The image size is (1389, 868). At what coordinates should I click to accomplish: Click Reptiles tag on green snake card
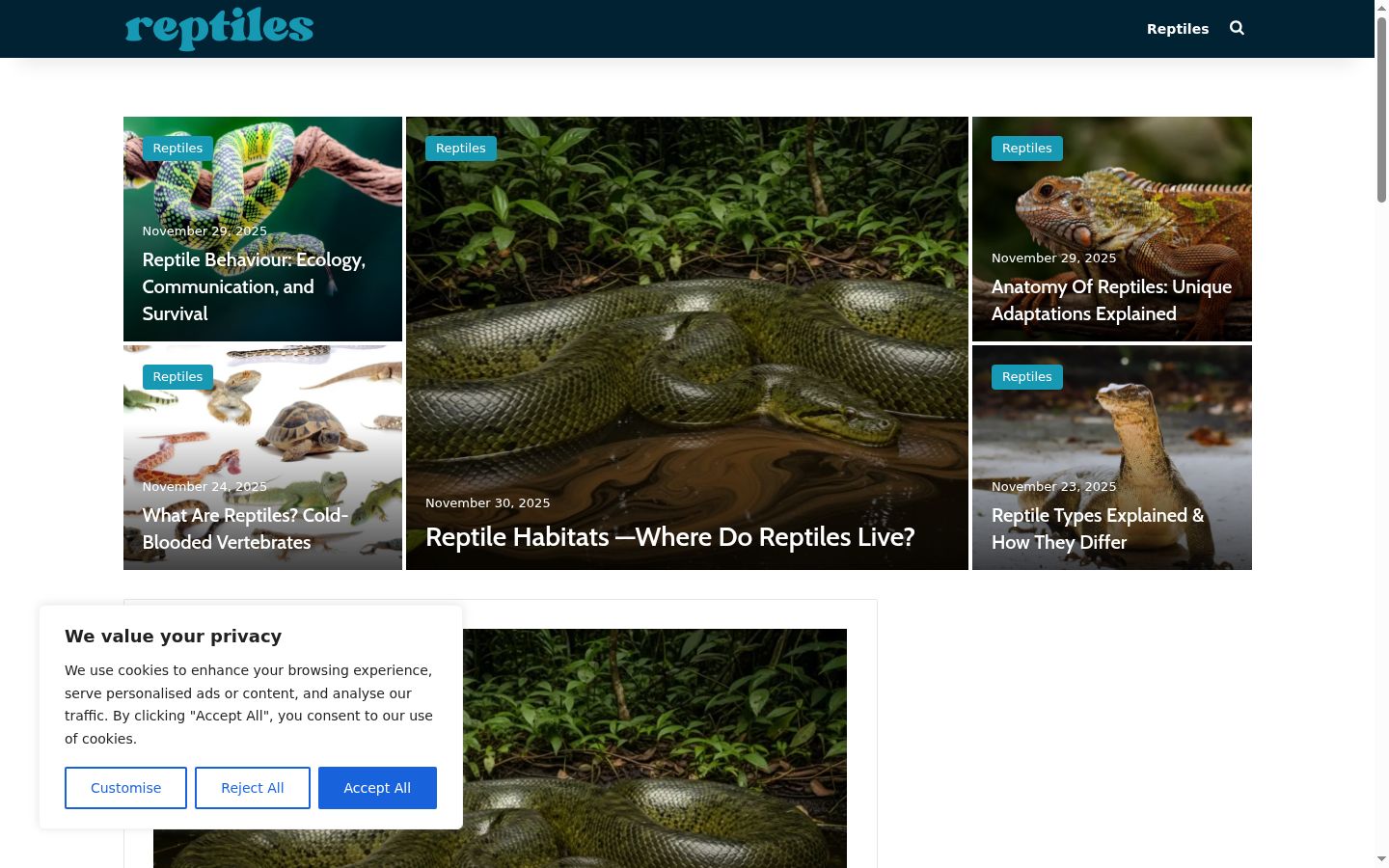coord(177,149)
